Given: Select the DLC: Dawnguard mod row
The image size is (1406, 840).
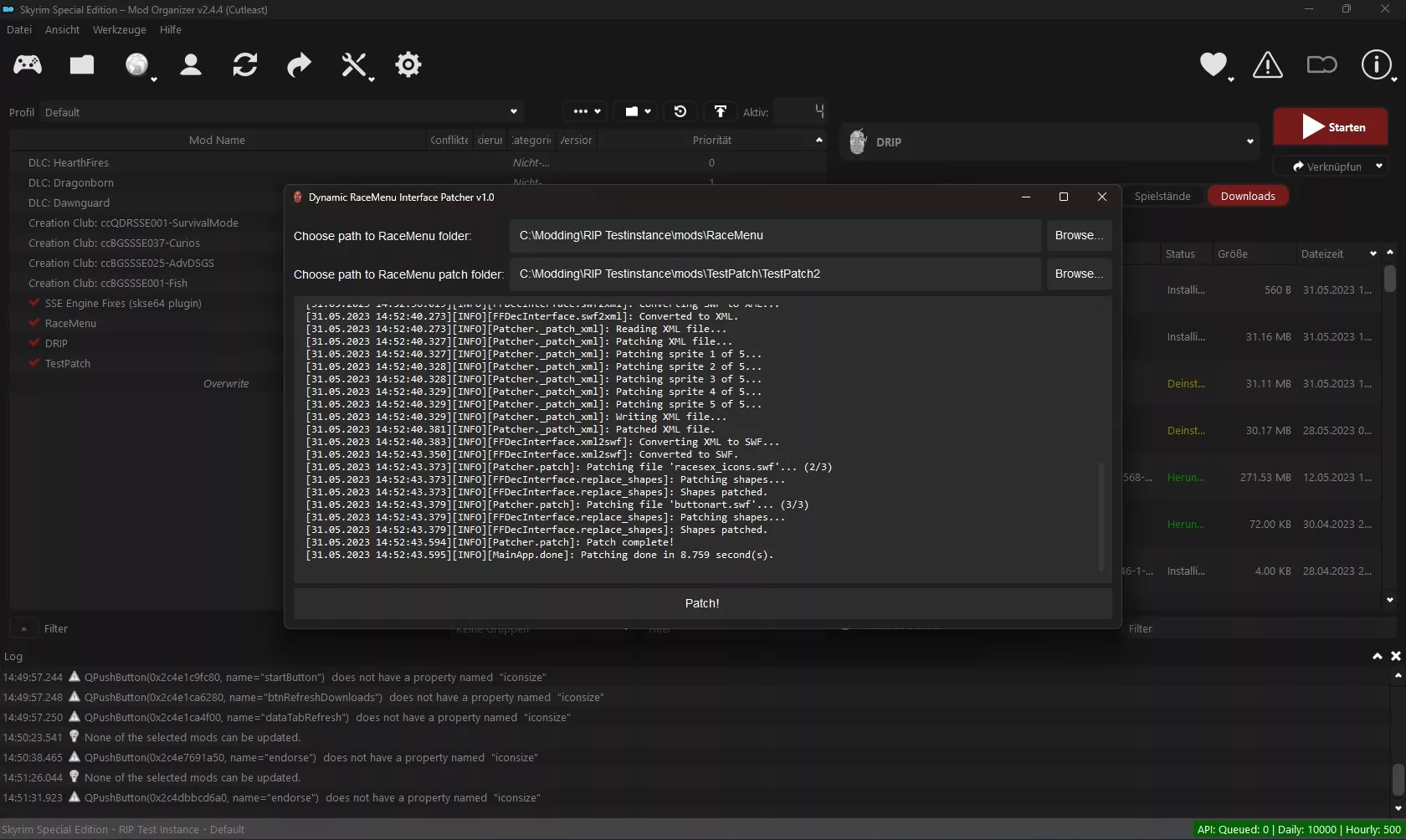Looking at the screenshot, I should tap(146, 203).
